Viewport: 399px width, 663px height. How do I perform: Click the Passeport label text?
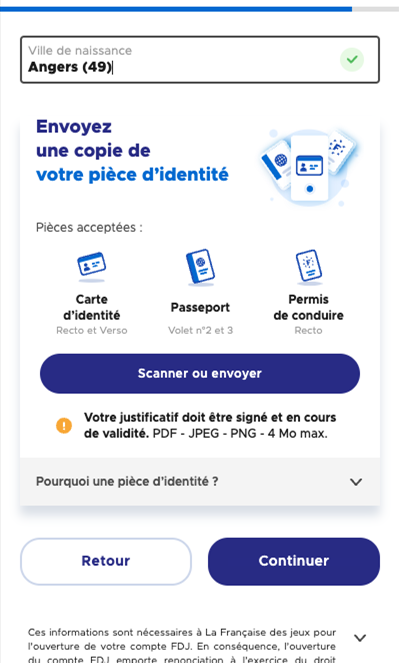[200, 307]
